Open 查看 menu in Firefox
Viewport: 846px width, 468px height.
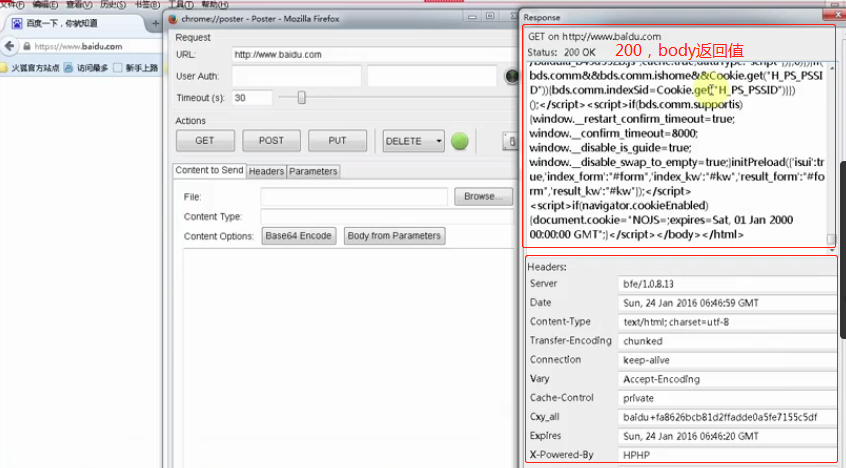(79, 4)
